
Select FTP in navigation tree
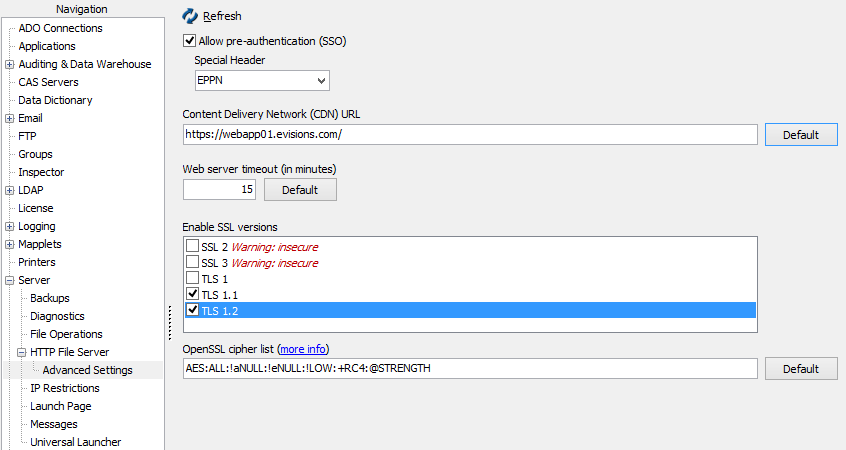[28, 136]
